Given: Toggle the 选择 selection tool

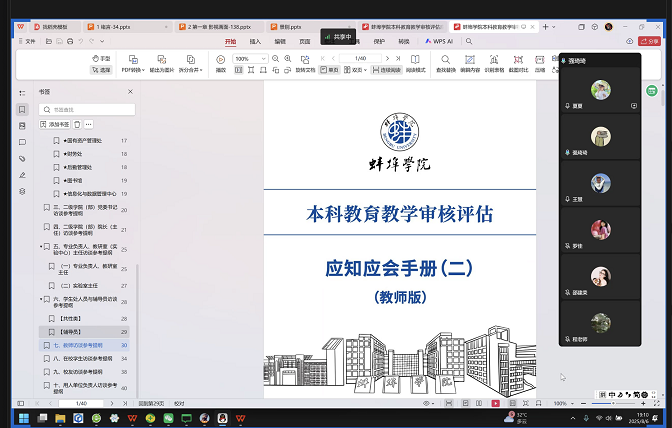Looking at the screenshot, I should click(102, 70).
